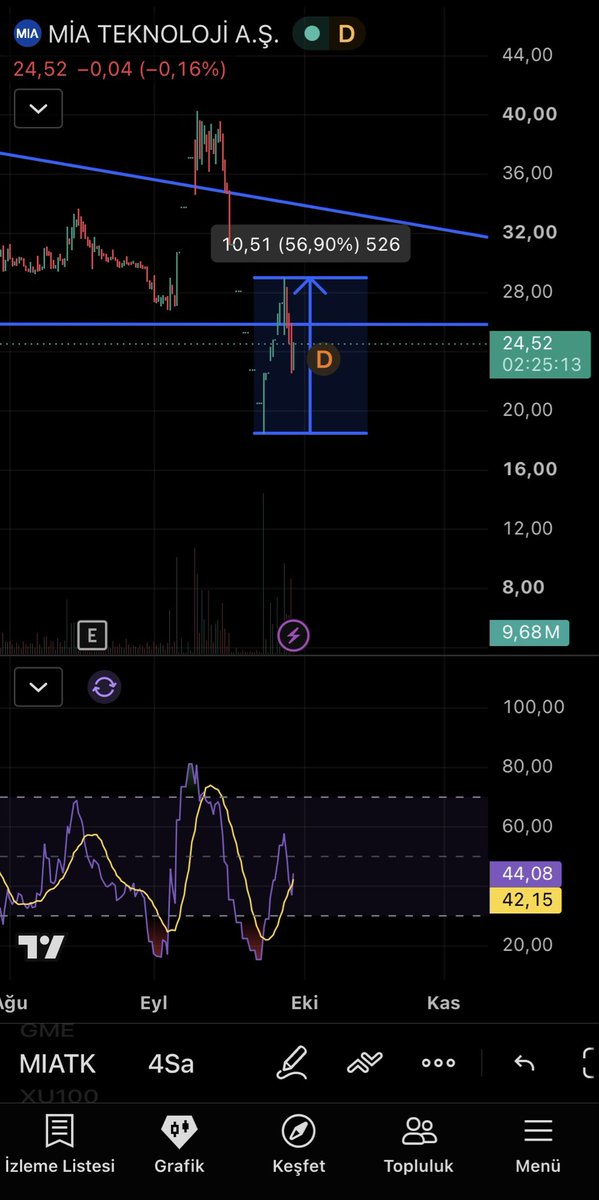599x1200 pixels.
Task: Tap the purple lightning bolt event marker
Action: (294, 634)
